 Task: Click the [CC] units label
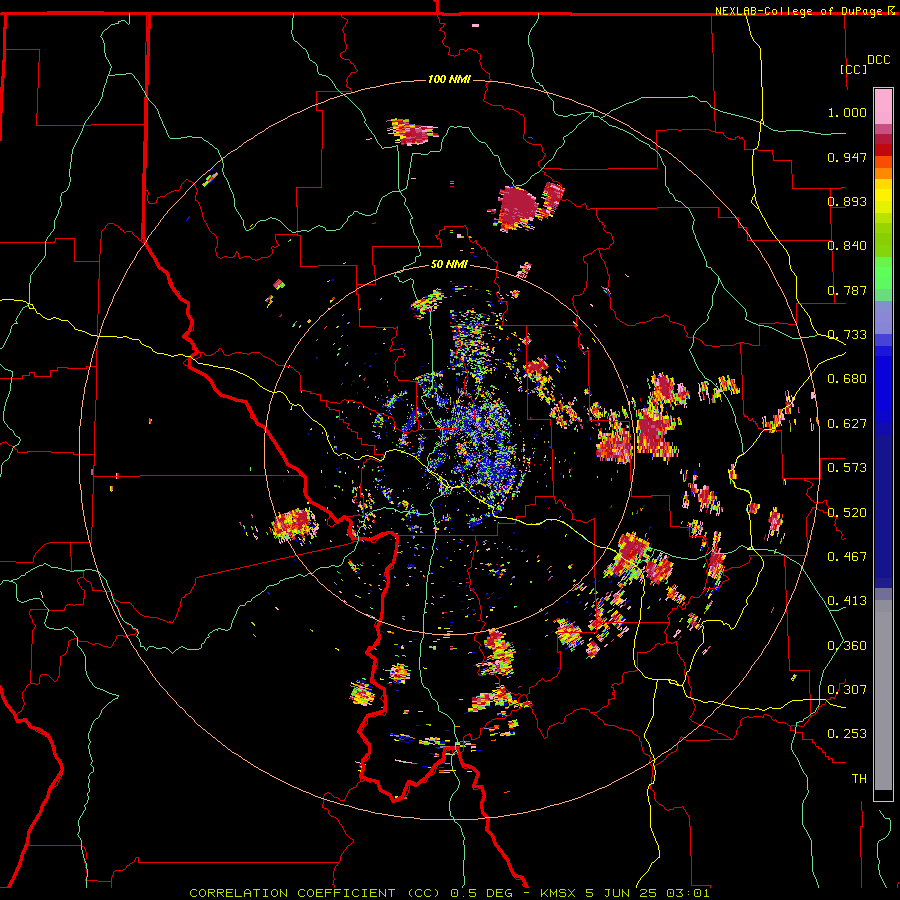(853, 69)
